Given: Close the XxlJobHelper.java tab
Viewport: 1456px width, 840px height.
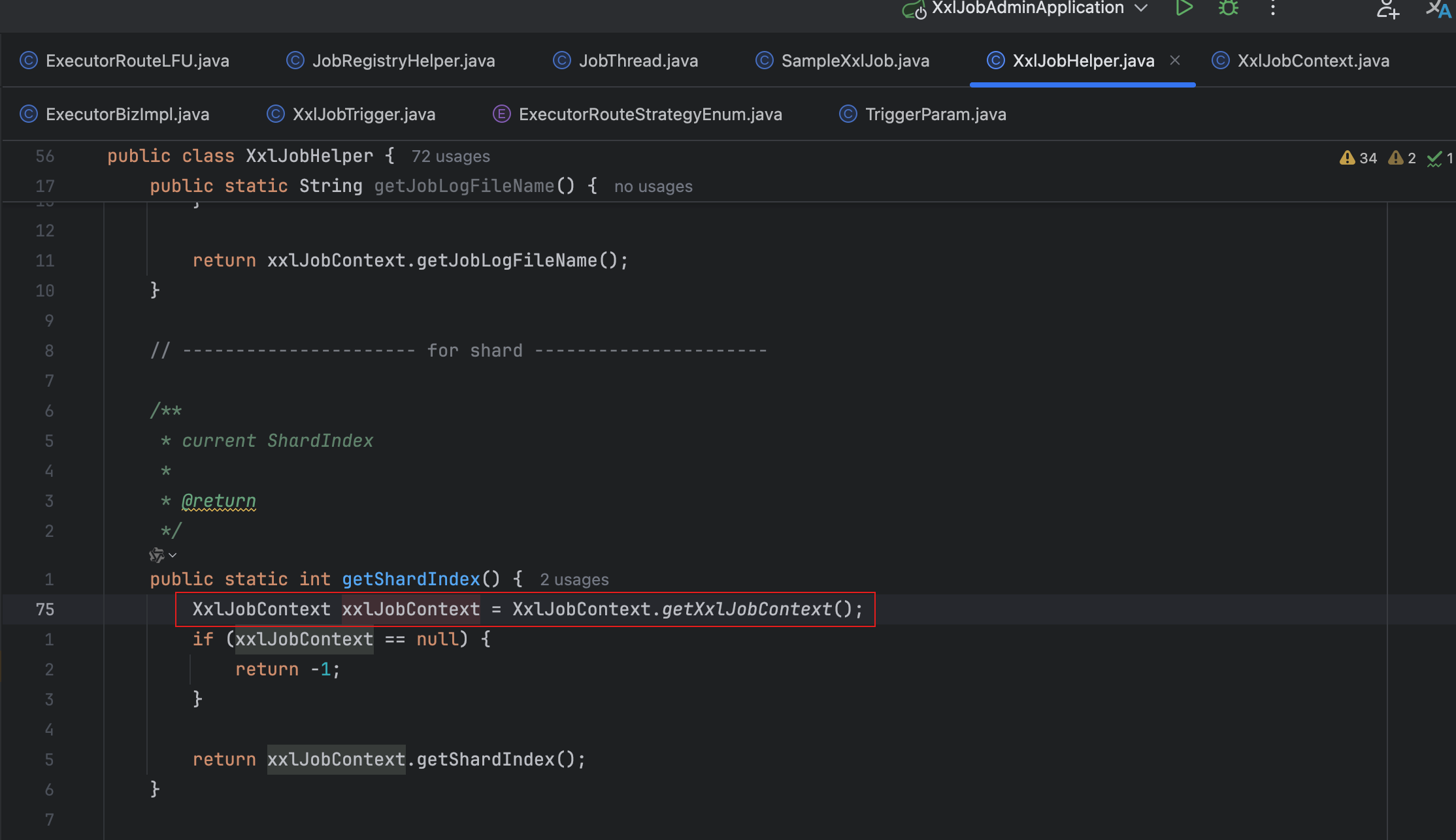Looking at the screenshot, I should [1175, 60].
